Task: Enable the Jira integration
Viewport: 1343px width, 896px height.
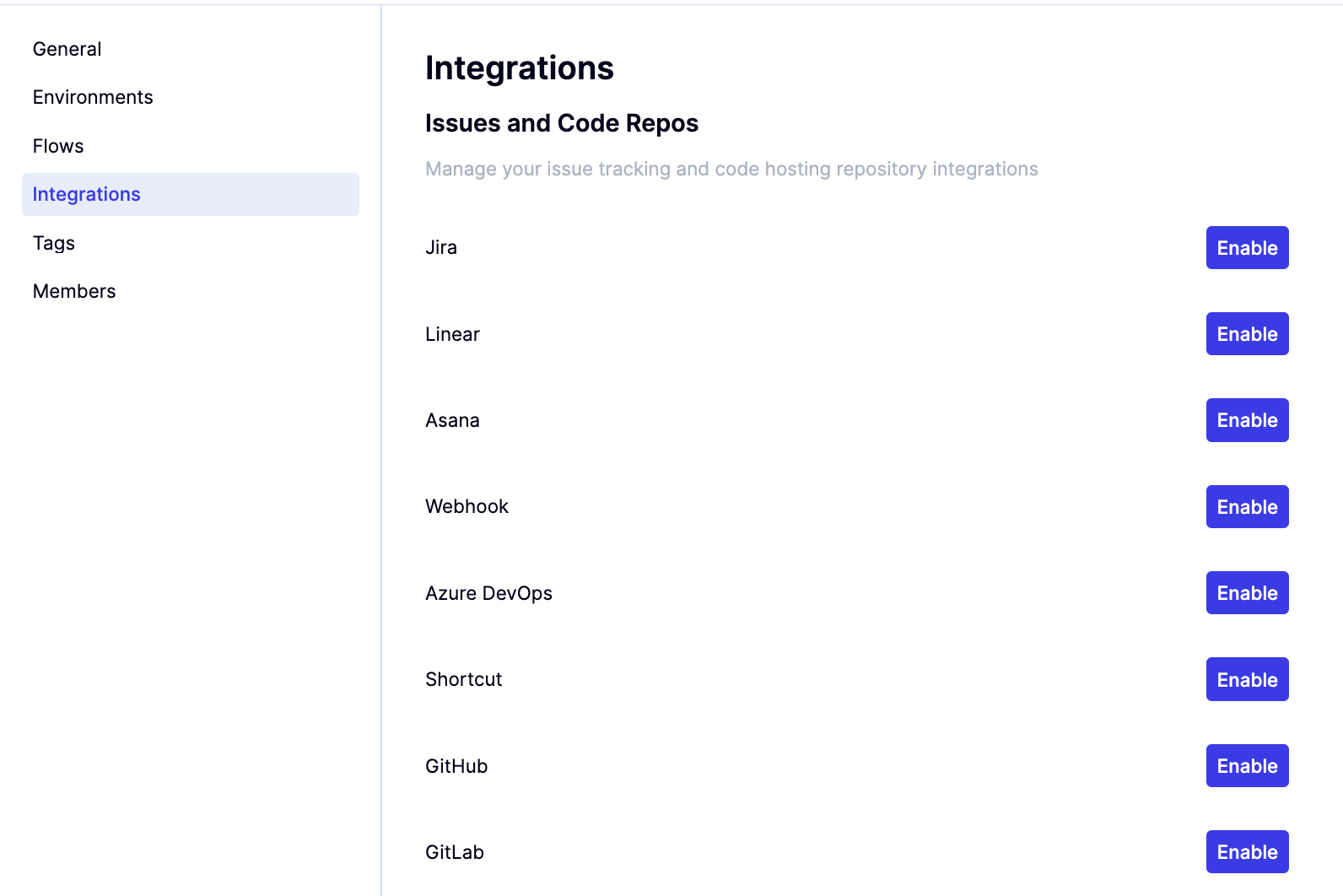Action: (x=1247, y=248)
